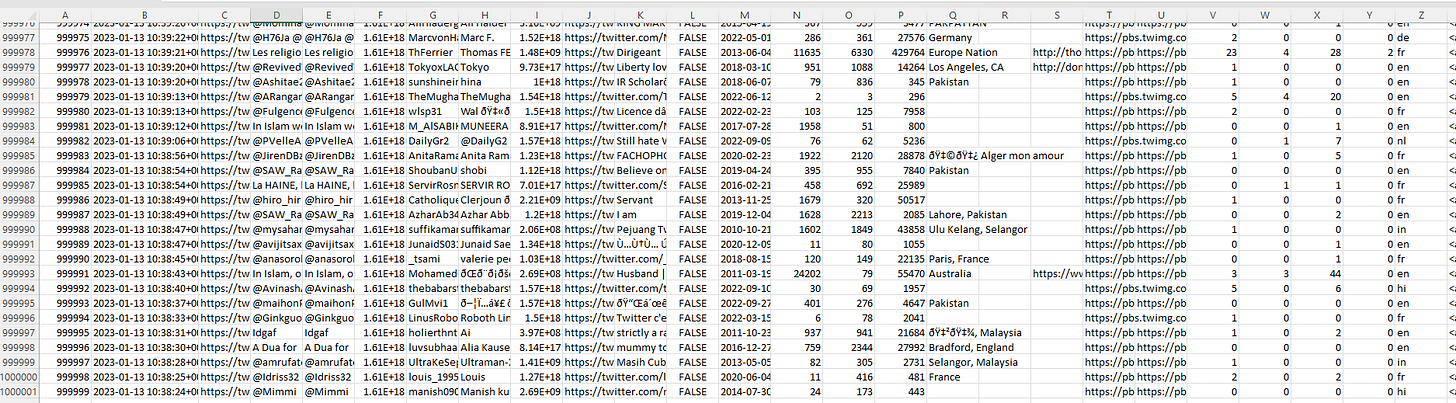
Task: Select column Q header
Action: tap(953, 14)
